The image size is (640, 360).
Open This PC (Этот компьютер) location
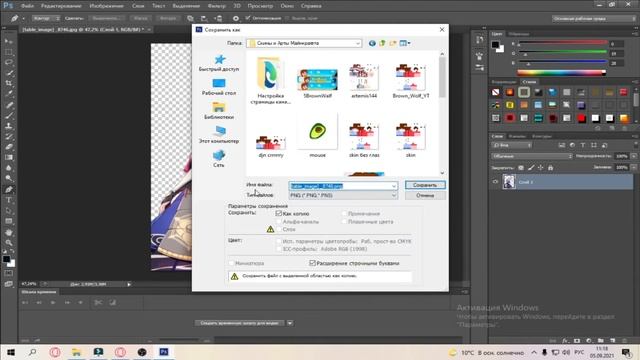[219, 135]
